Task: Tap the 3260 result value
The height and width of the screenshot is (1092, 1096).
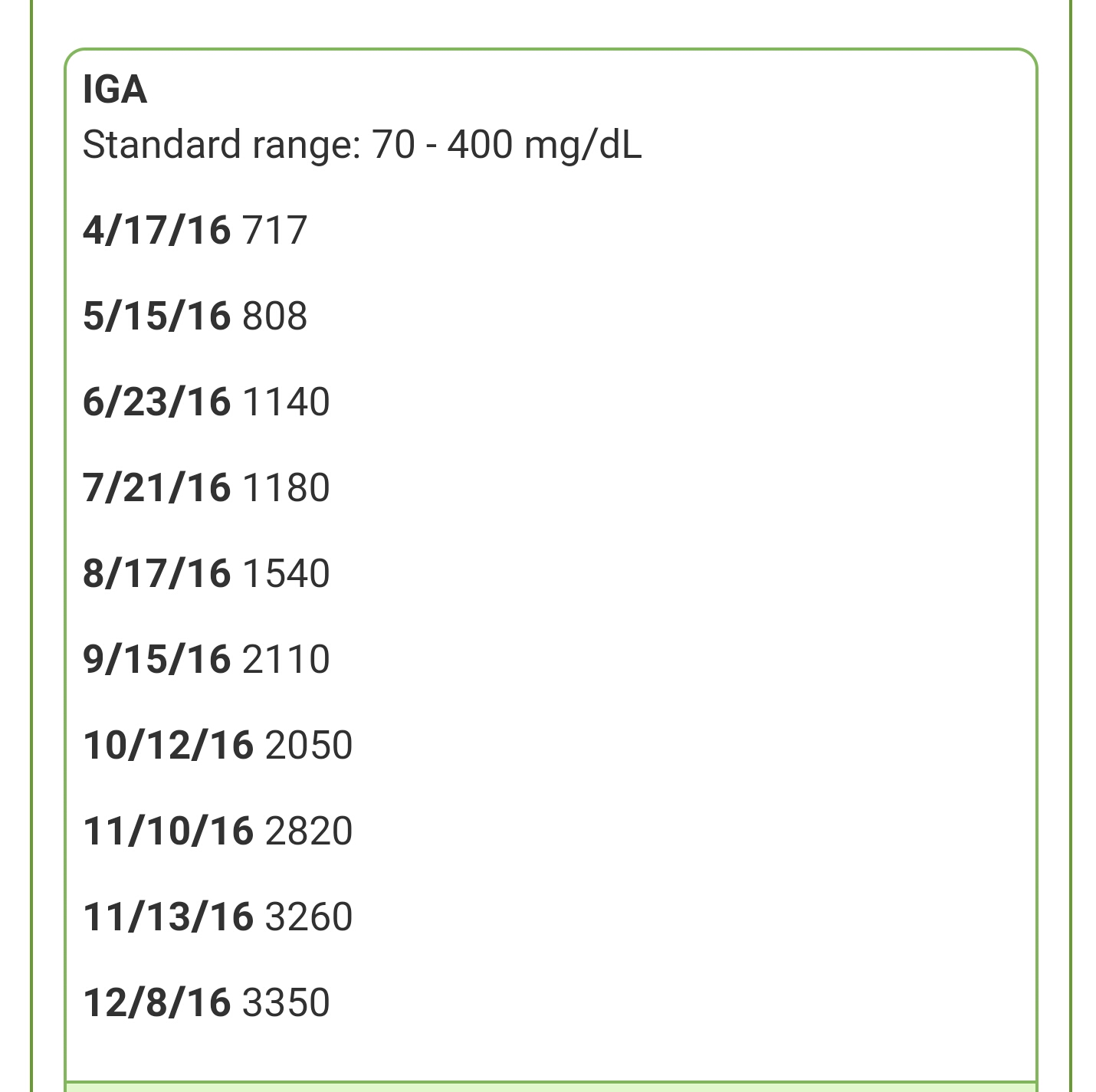Action: click(309, 917)
